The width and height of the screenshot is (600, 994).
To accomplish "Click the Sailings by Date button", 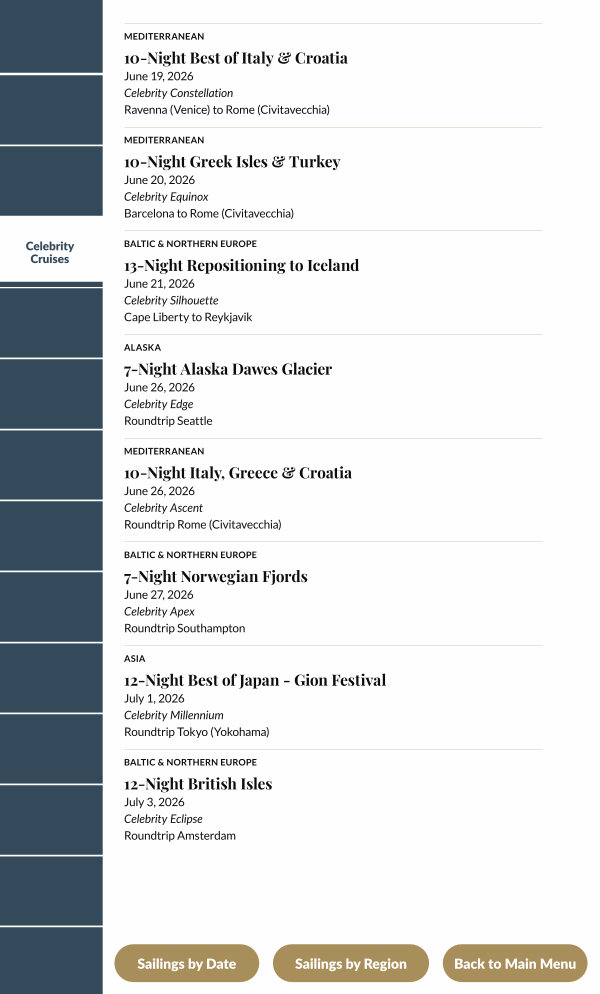I will pyautogui.click(x=187, y=964).
